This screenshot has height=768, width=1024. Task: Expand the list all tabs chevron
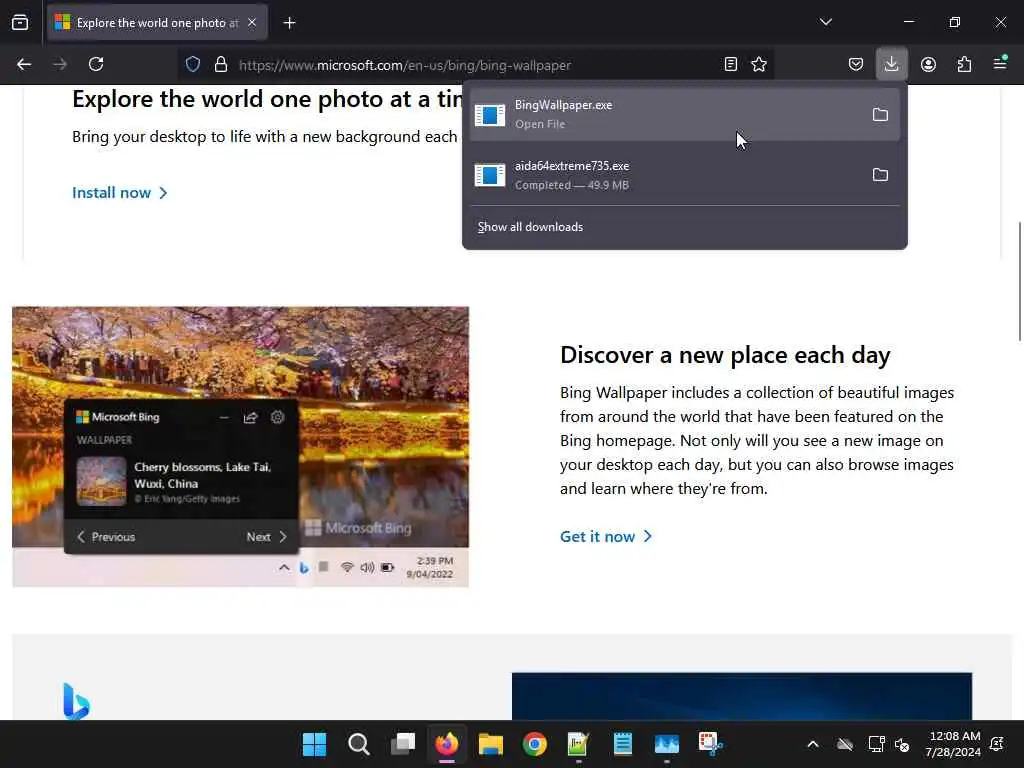[825, 22]
